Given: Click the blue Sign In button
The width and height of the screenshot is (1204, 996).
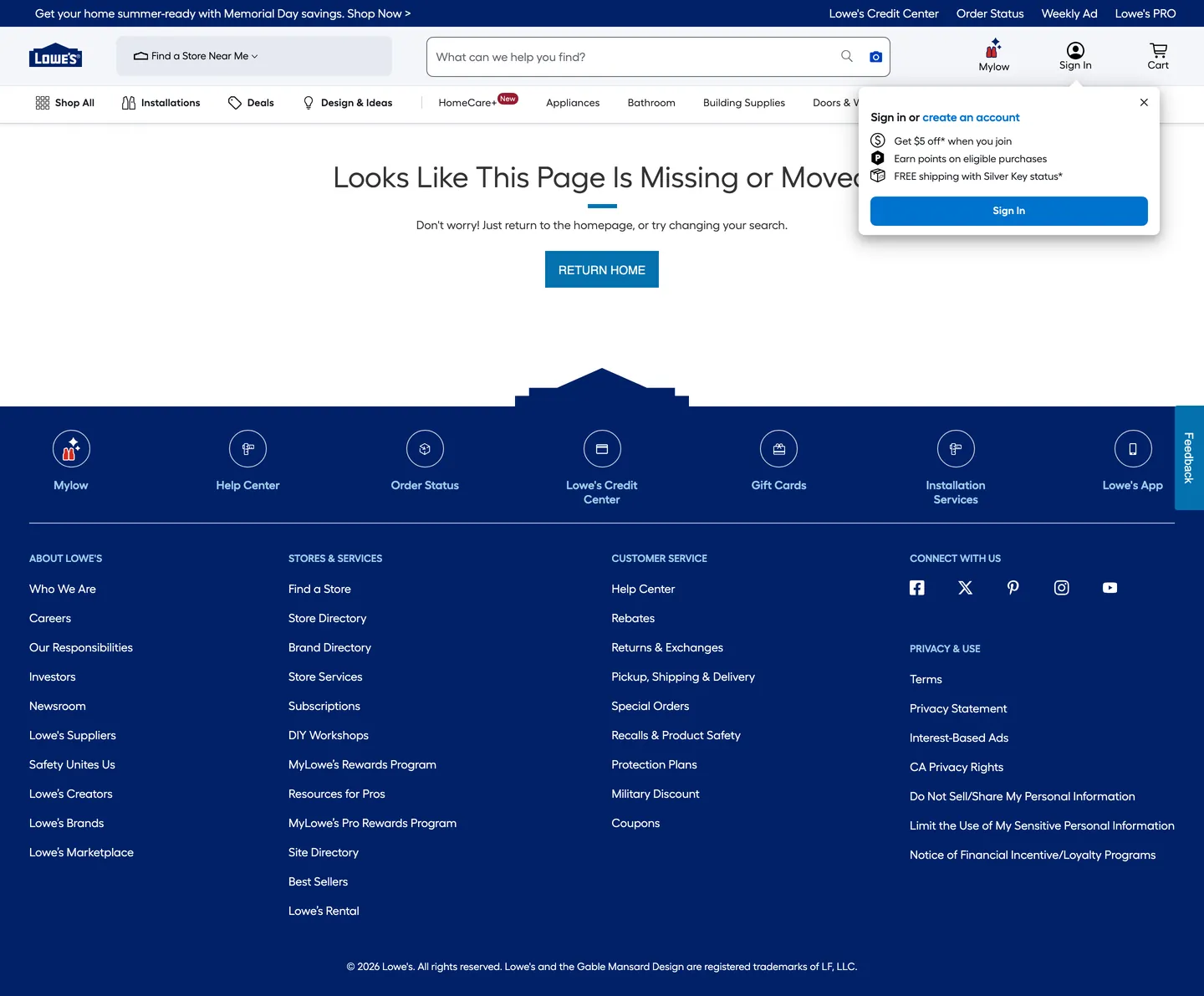Looking at the screenshot, I should click(1009, 211).
